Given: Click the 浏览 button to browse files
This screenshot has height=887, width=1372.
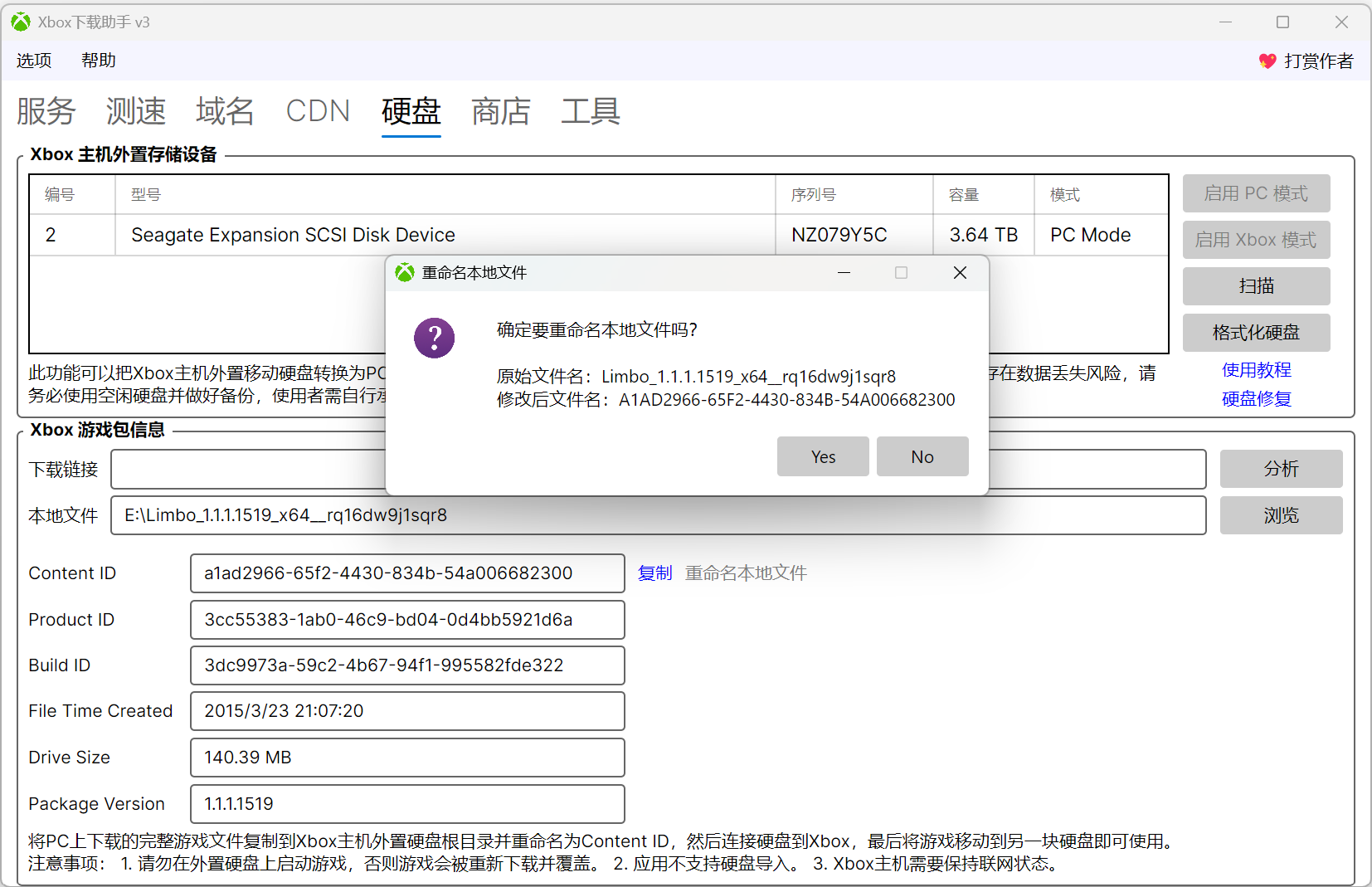Looking at the screenshot, I should click(x=1281, y=515).
